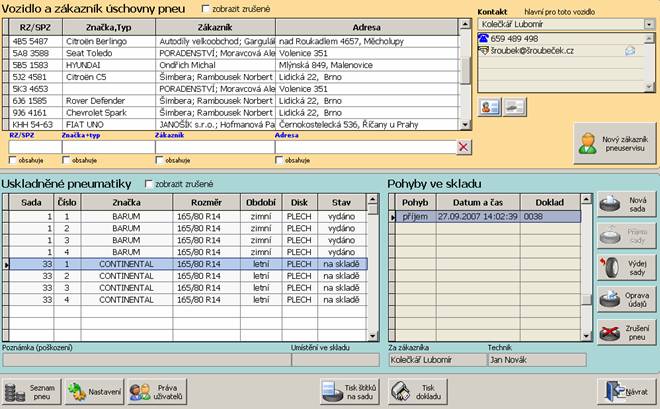Click Nový zákazník pneuservisu button
660x409 pixels.
click(x=612, y=147)
